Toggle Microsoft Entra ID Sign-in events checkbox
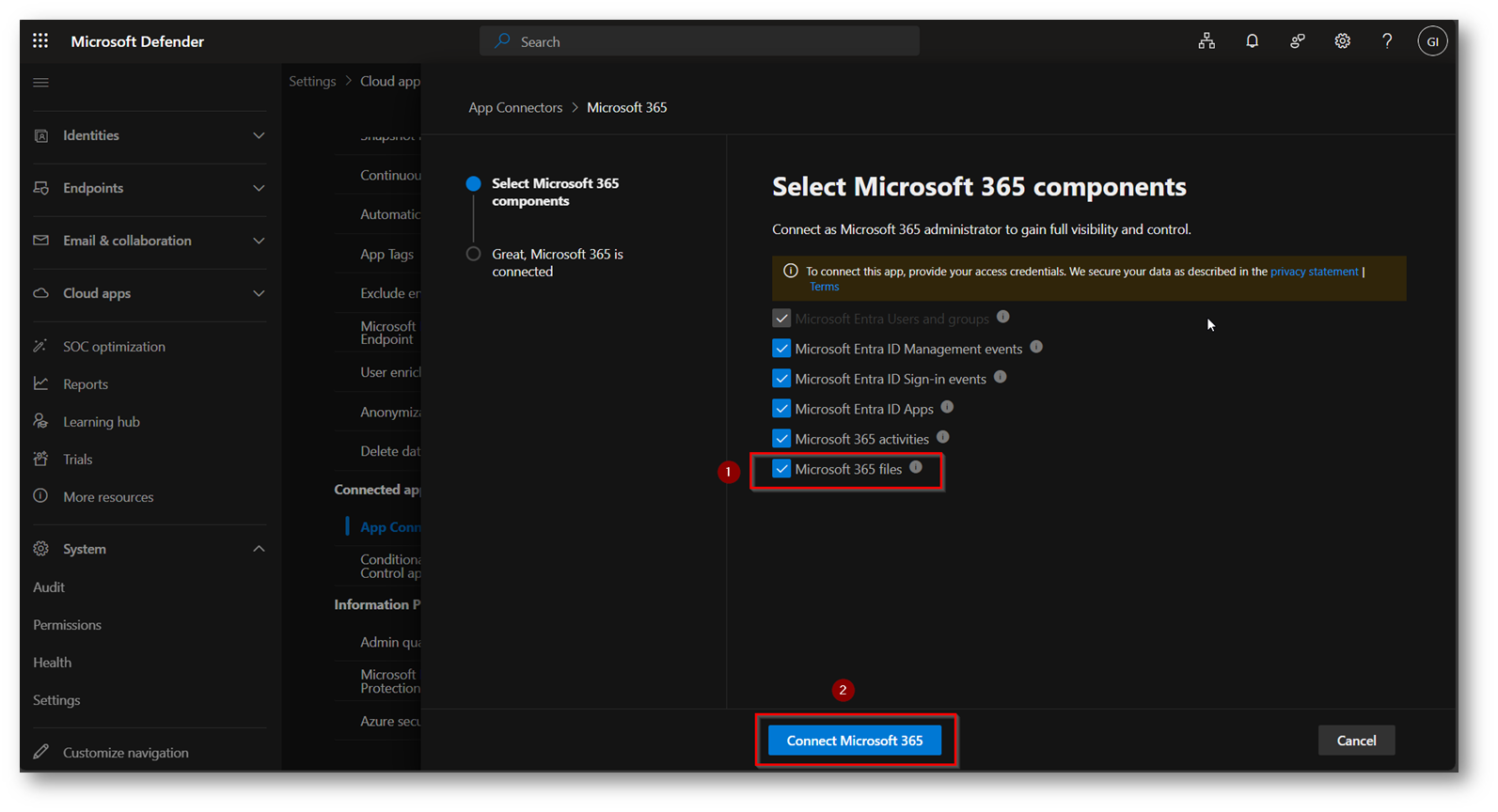The width and height of the screenshot is (1498, 812). (x=781, y=379)
